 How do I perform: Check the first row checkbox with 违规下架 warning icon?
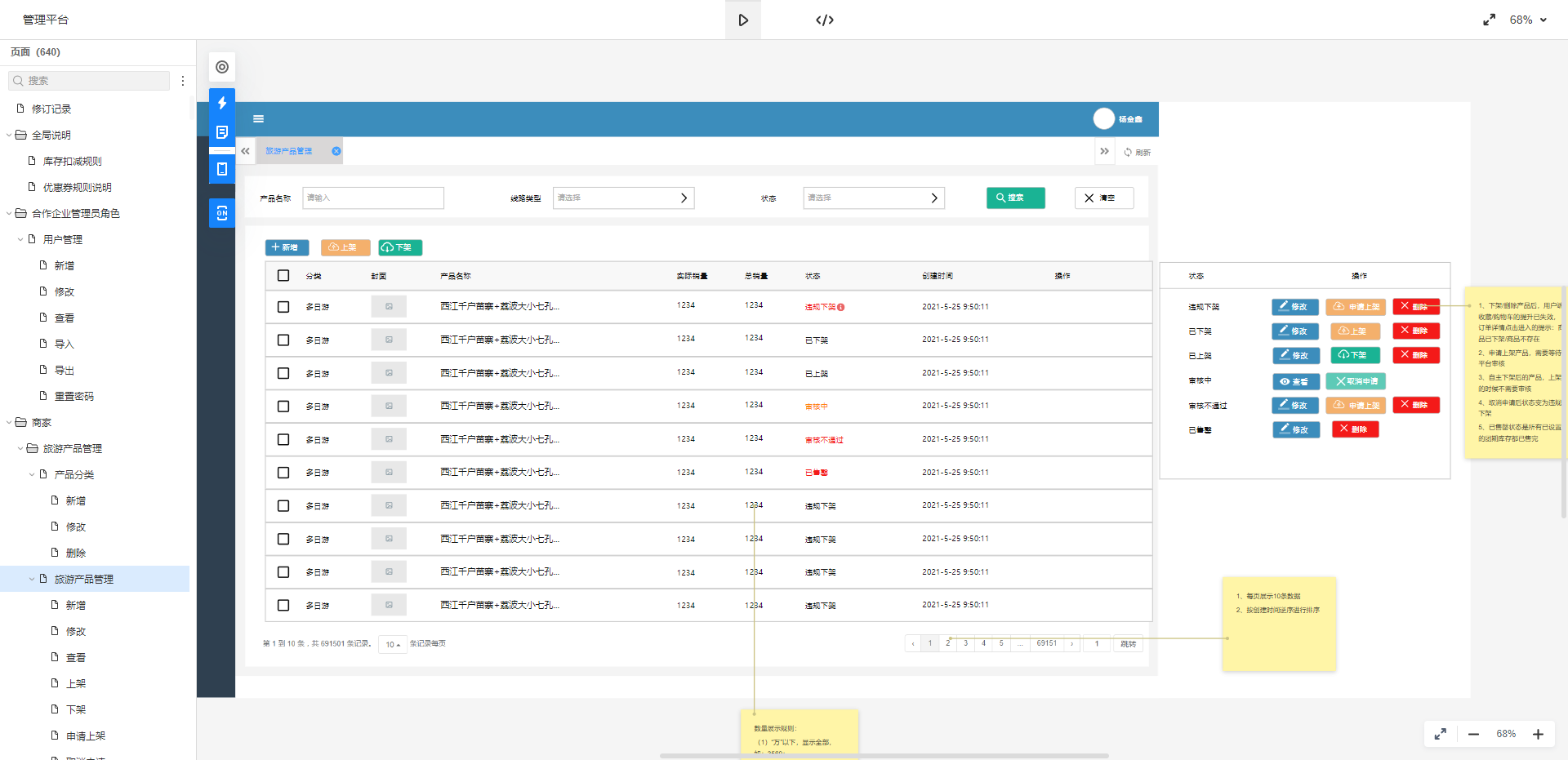283,307
